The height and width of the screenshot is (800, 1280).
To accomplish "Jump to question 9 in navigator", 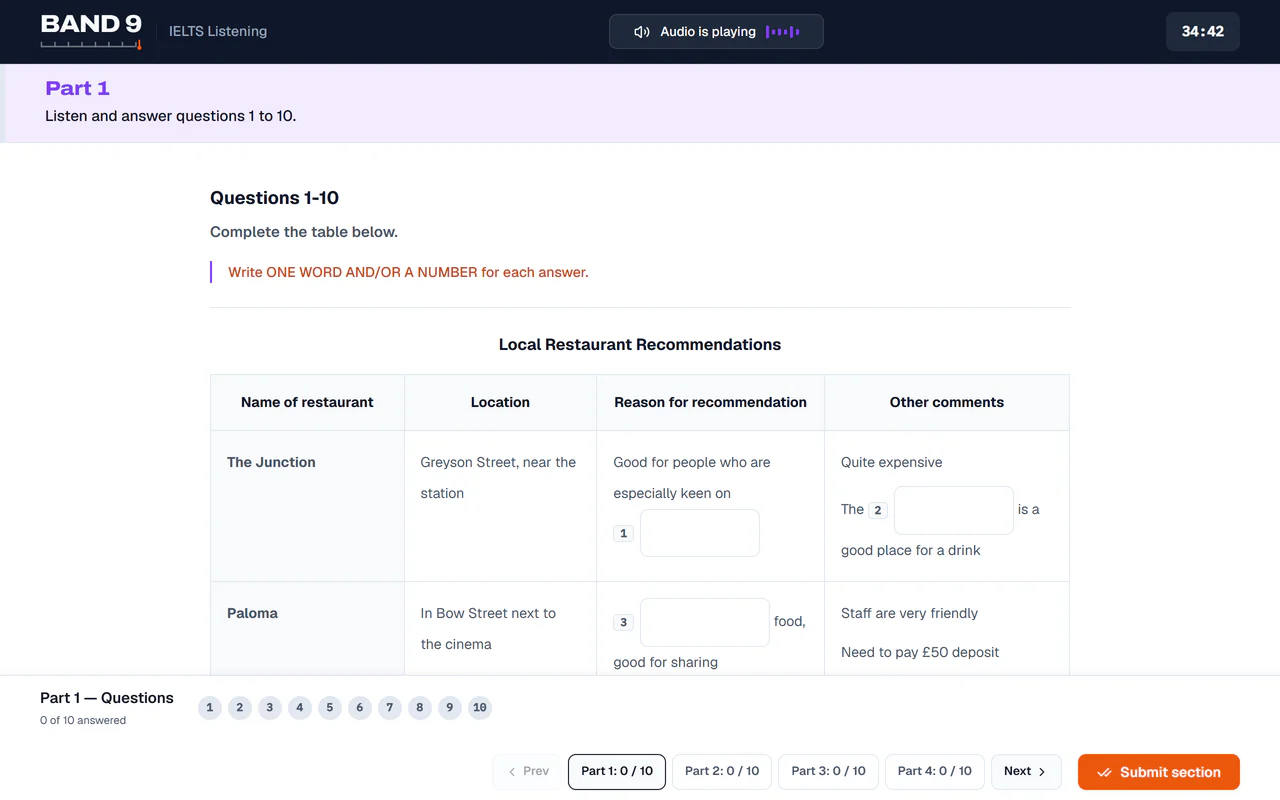I will pos(449,708).
